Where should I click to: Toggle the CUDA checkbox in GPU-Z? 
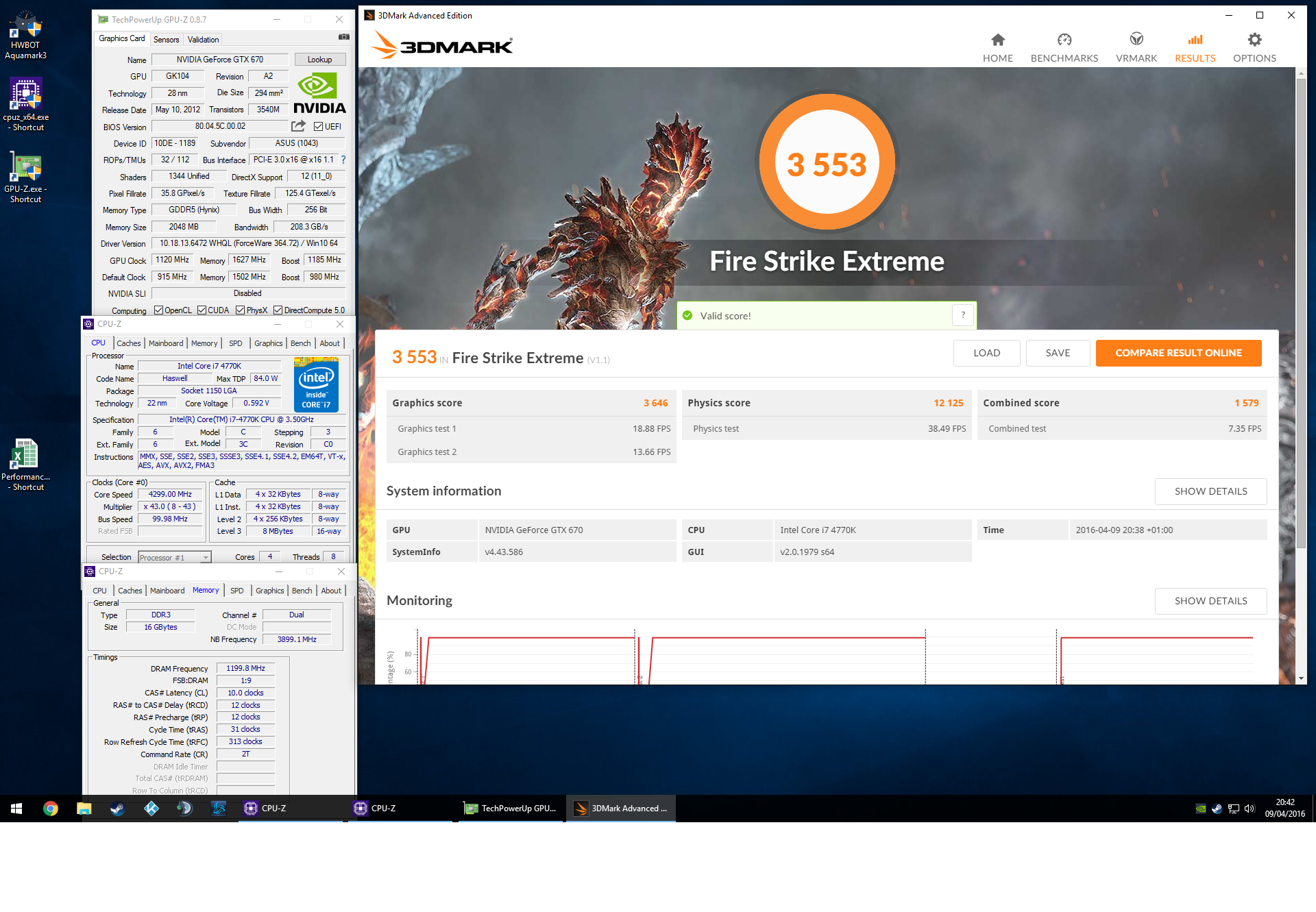pos(202,310)
